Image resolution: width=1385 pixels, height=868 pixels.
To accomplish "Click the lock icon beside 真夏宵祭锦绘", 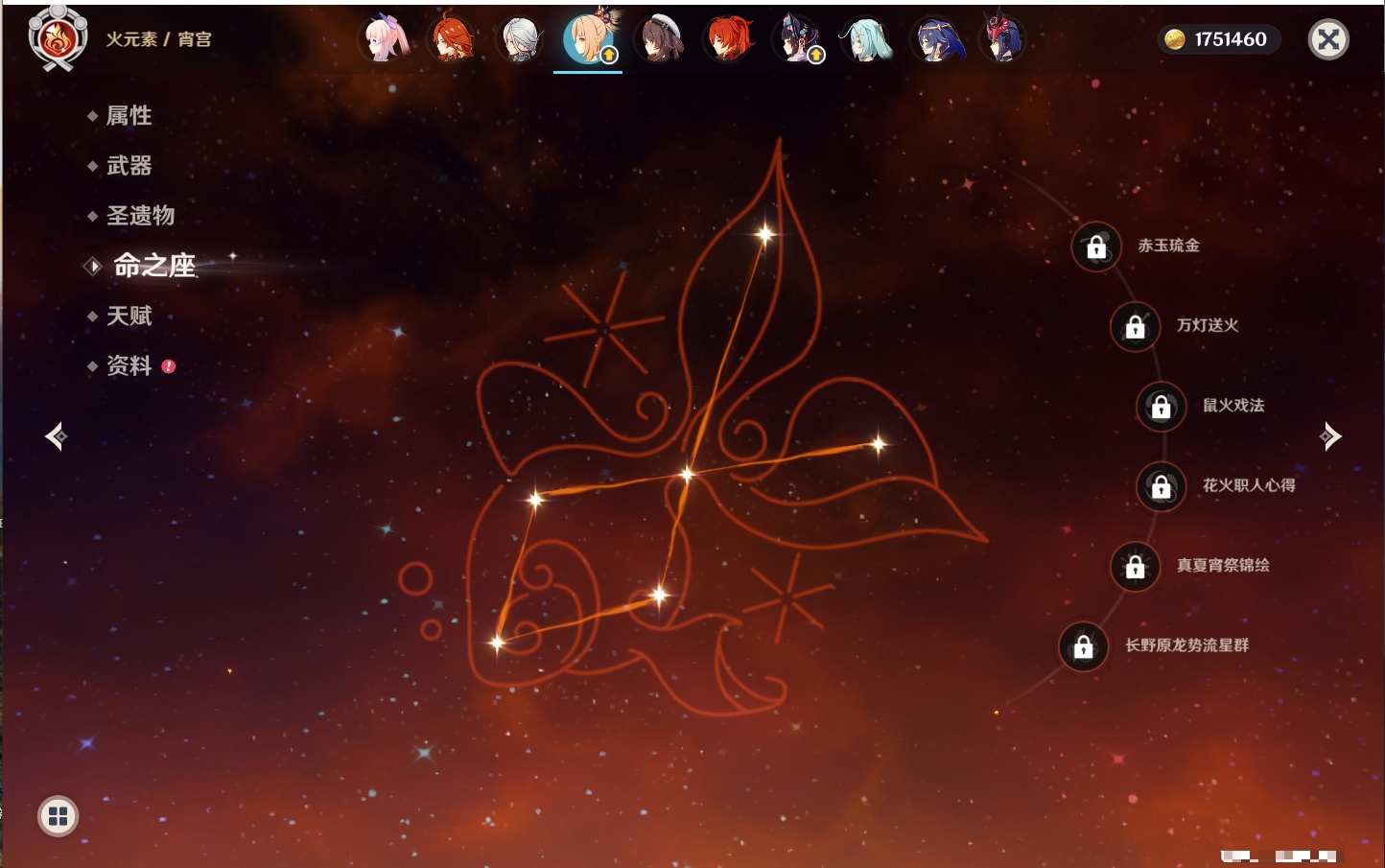I will 1135,567.
